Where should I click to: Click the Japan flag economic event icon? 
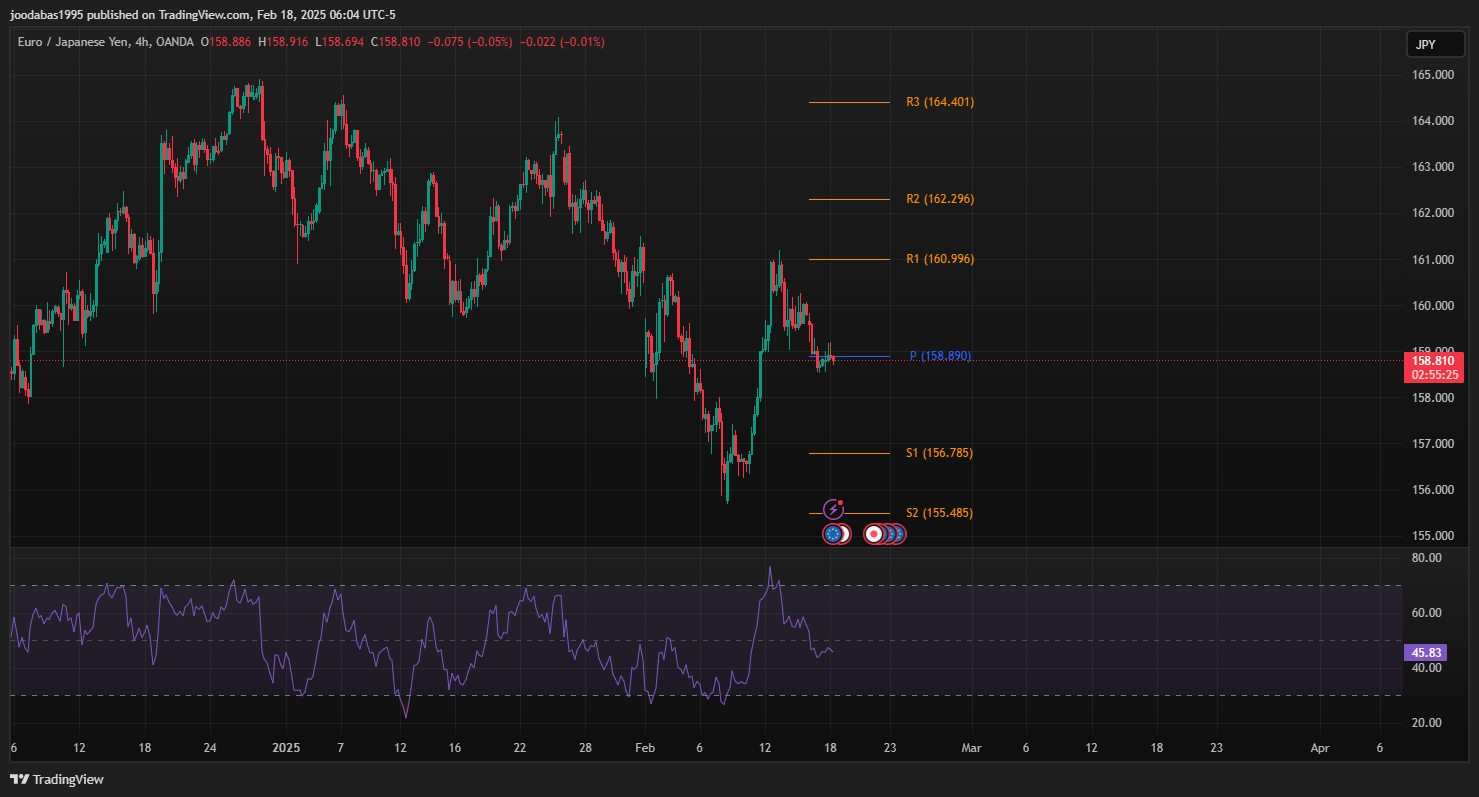874,535
